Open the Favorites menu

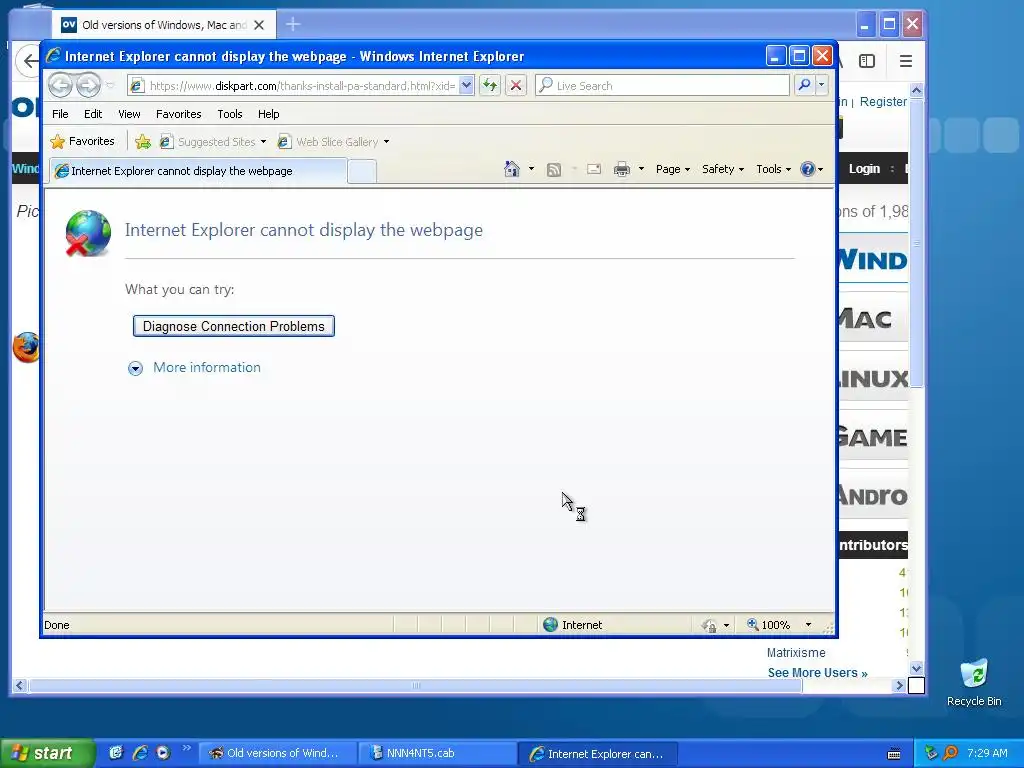(x=178, y=114)
